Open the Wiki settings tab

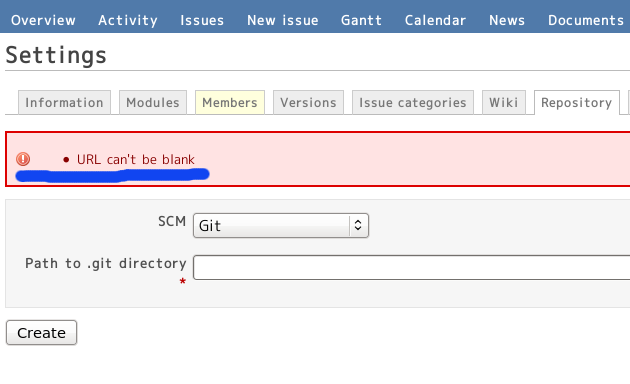[x=503, y=102]
